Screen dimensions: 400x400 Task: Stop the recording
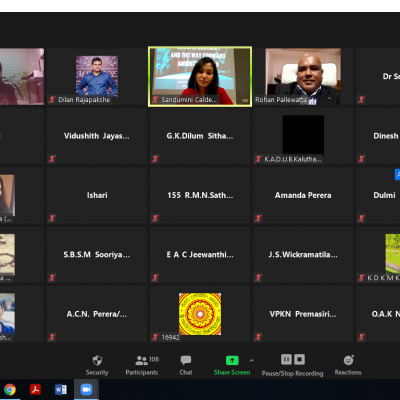299,359
